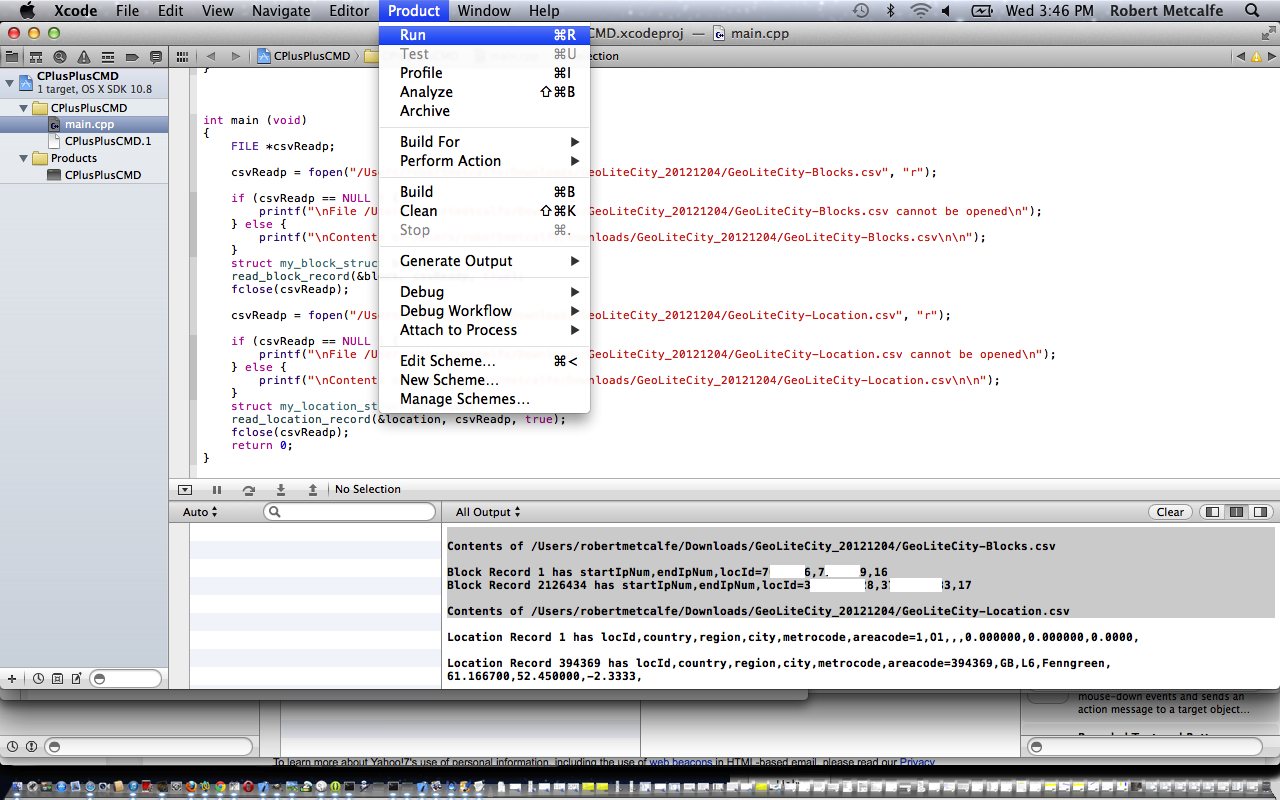Open Spotlight search in menu bar

tap(1252, 11)
